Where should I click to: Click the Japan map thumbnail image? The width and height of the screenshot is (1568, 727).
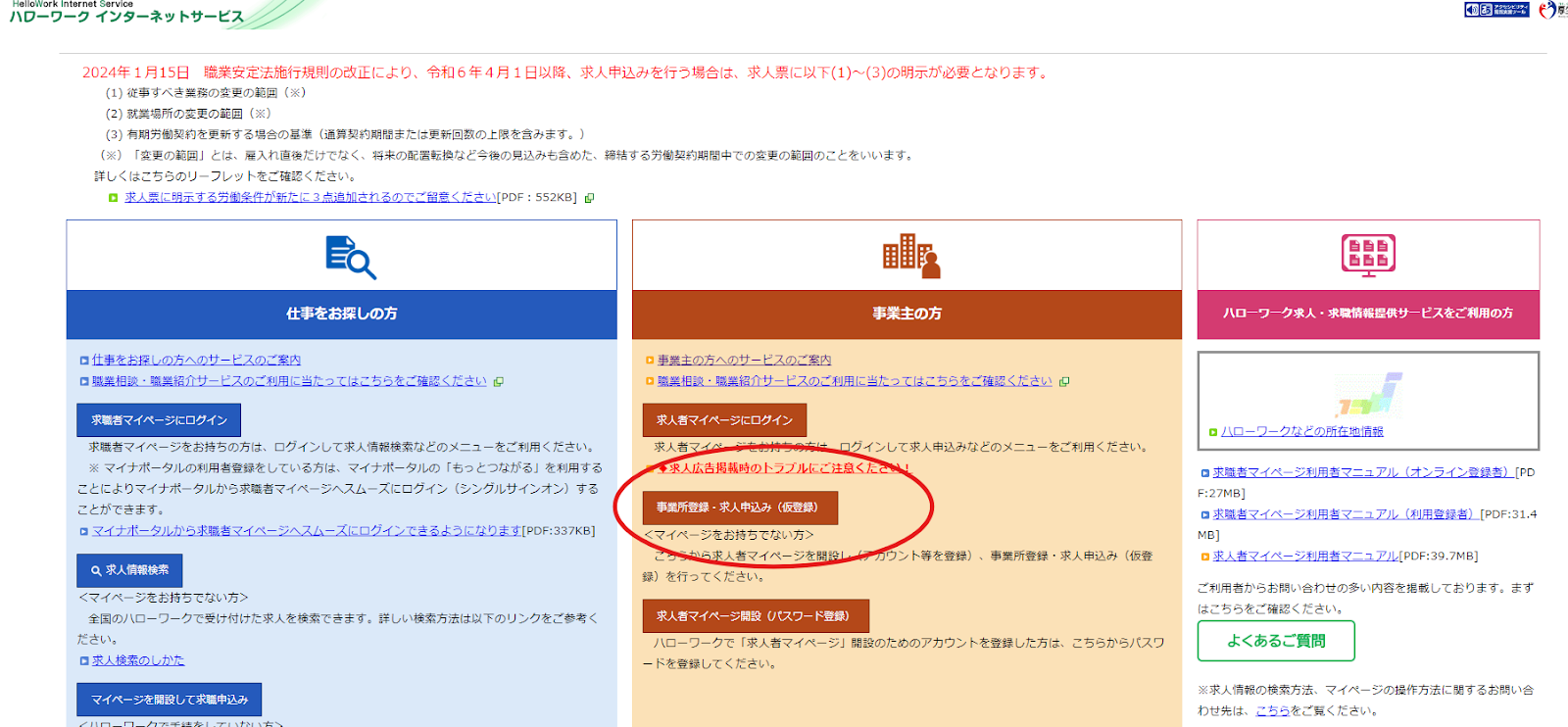[1368, 394]
